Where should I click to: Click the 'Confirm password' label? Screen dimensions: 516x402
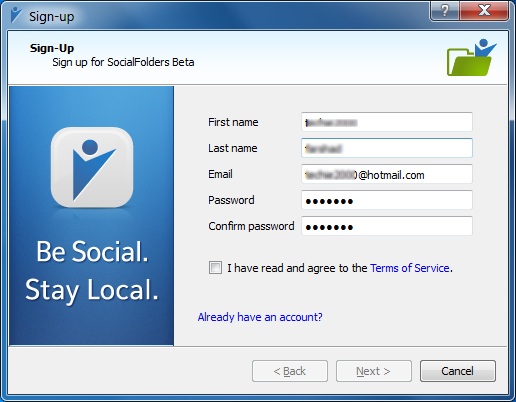pyautogui.click(x=251, y=226)
